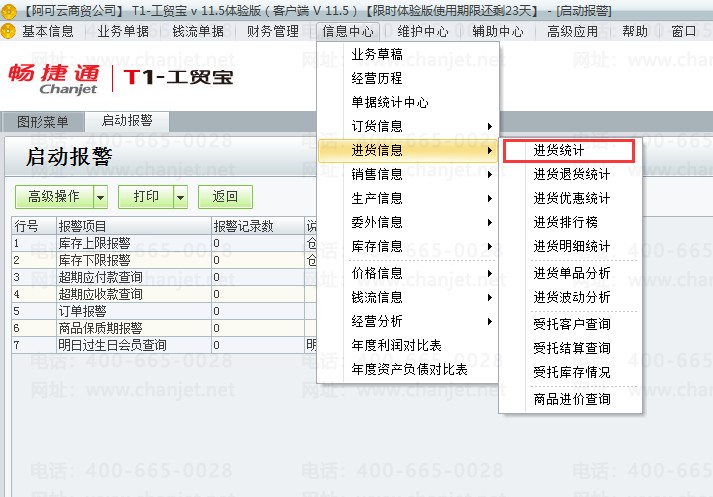Click the Chanjet T1-工贸宝 logo
The image size is (713, 497).
point(121,79)
